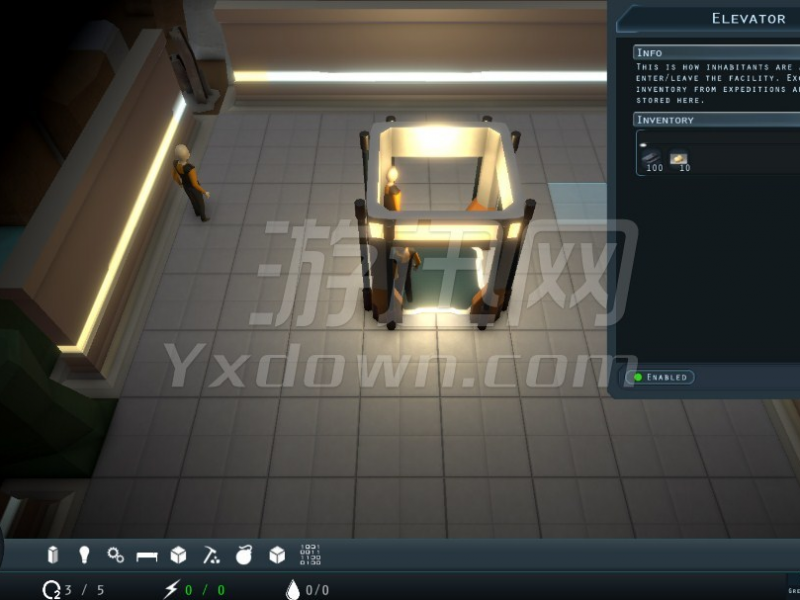800x600 pixels.
Task: Click the Inventory section header
Action: (716, 120)
